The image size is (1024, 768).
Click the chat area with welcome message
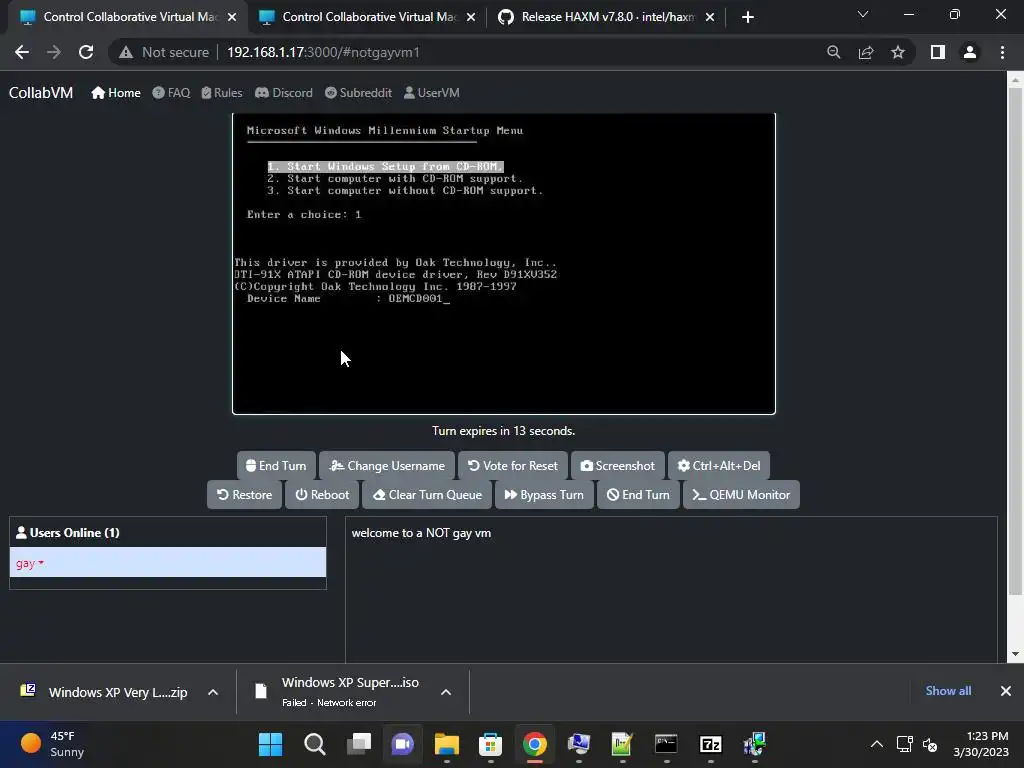pos(671,590)
